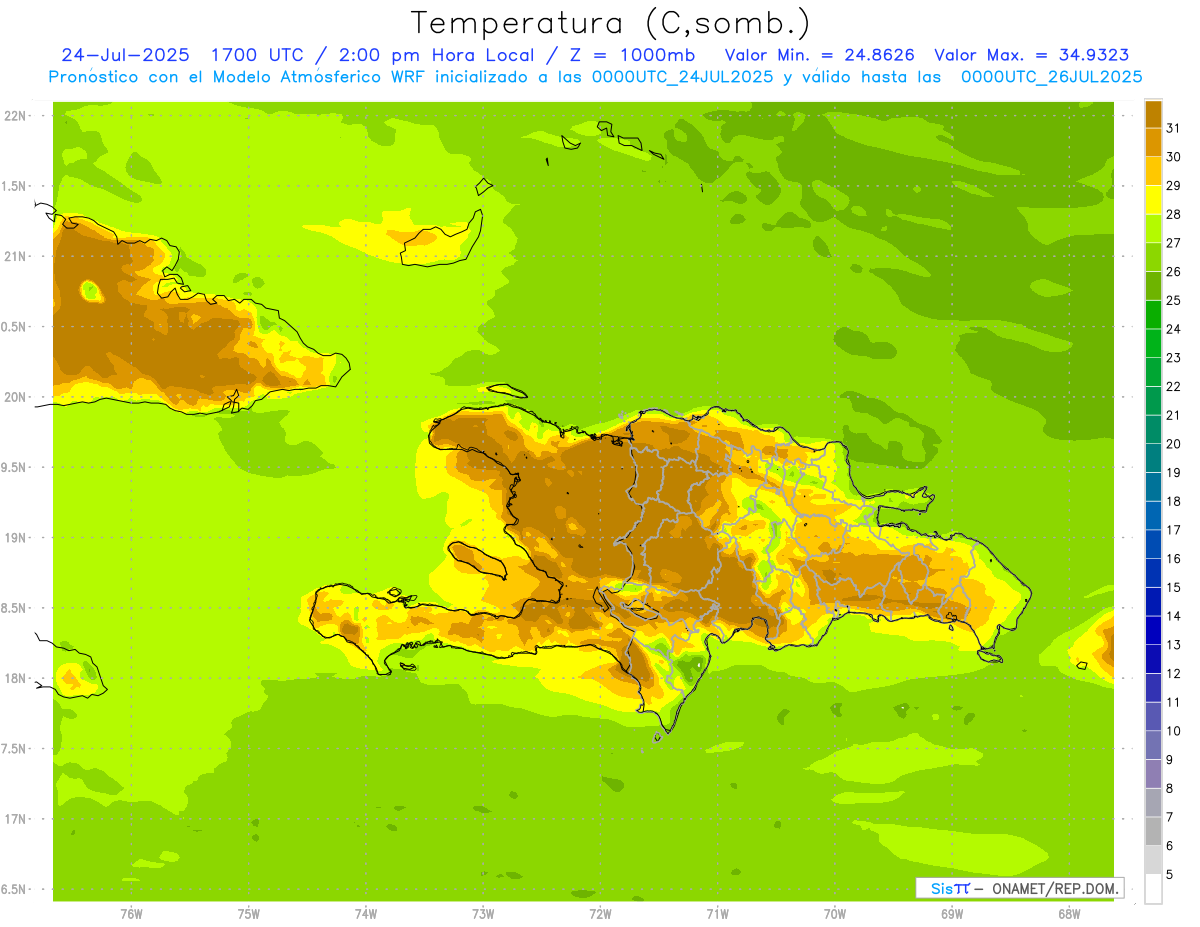Click the "19N" latitude label
1200x927 pixels.
click(16, 538)
